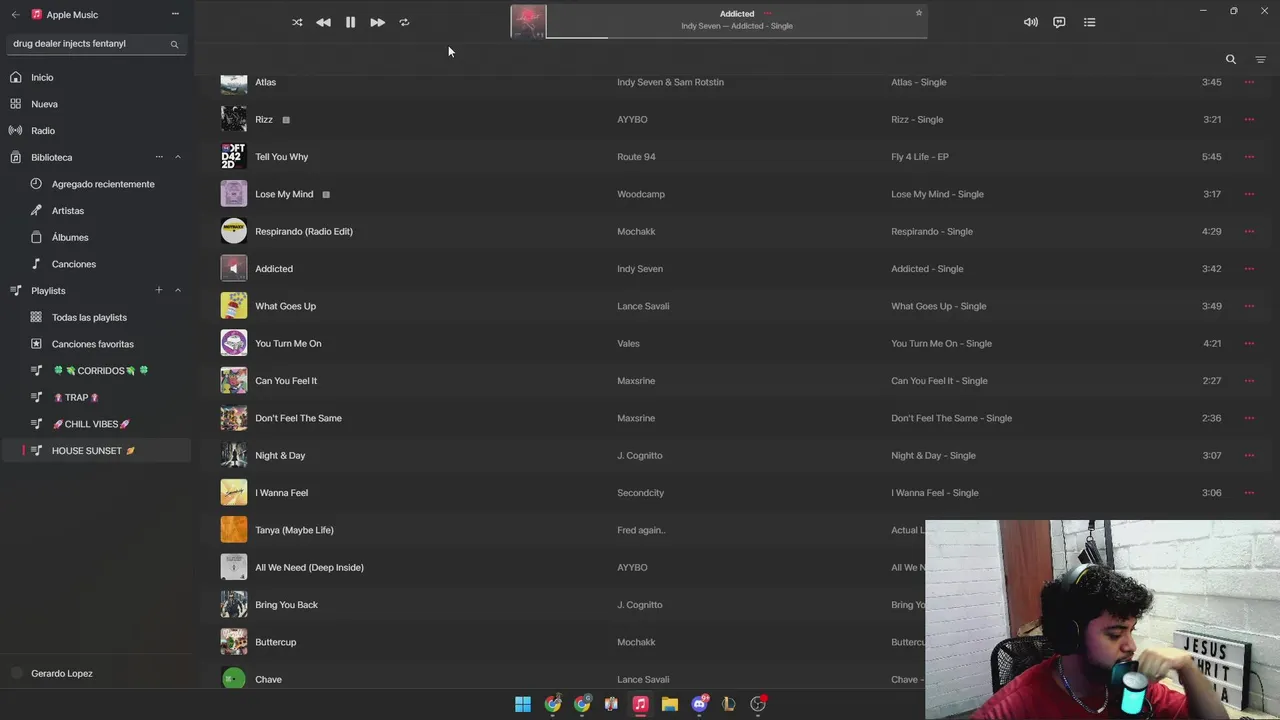Skip back to previous track

pyautogui.click(x=323, y=22)
